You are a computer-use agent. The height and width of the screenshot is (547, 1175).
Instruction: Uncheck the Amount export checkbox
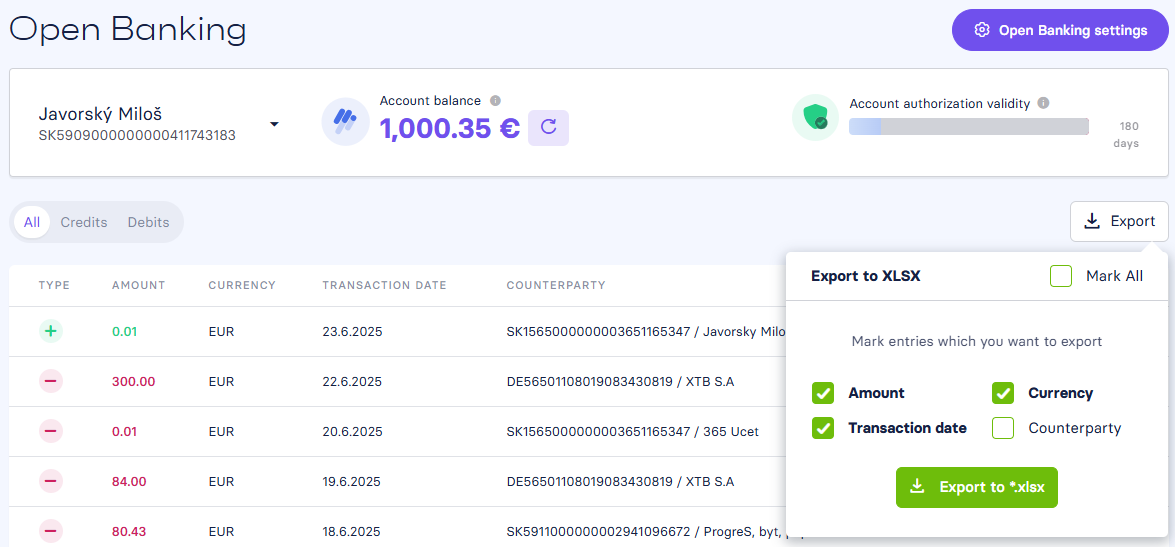click(823, 393)
